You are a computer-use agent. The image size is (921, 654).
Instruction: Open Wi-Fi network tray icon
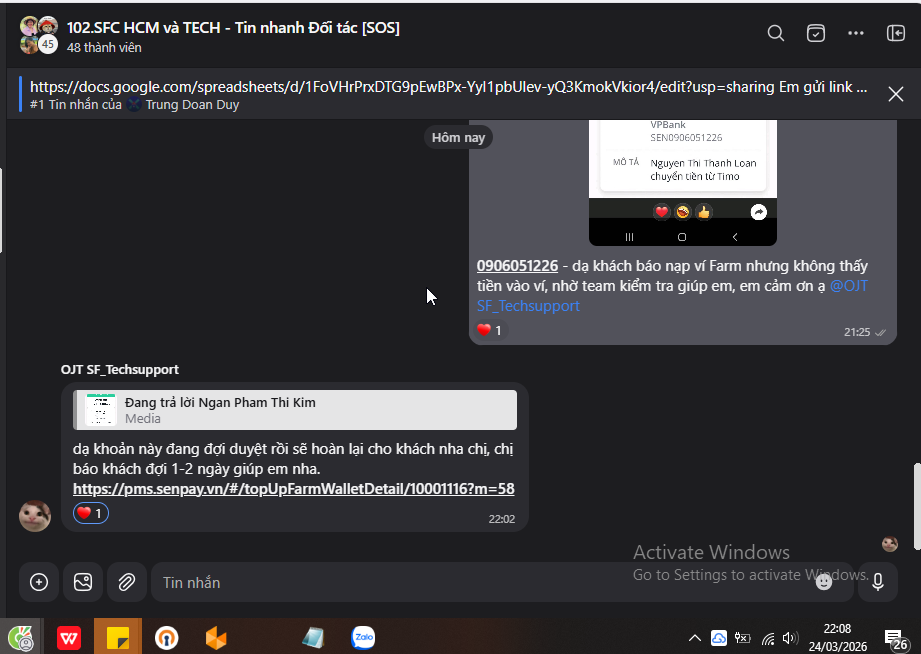[x=768, y=638]
